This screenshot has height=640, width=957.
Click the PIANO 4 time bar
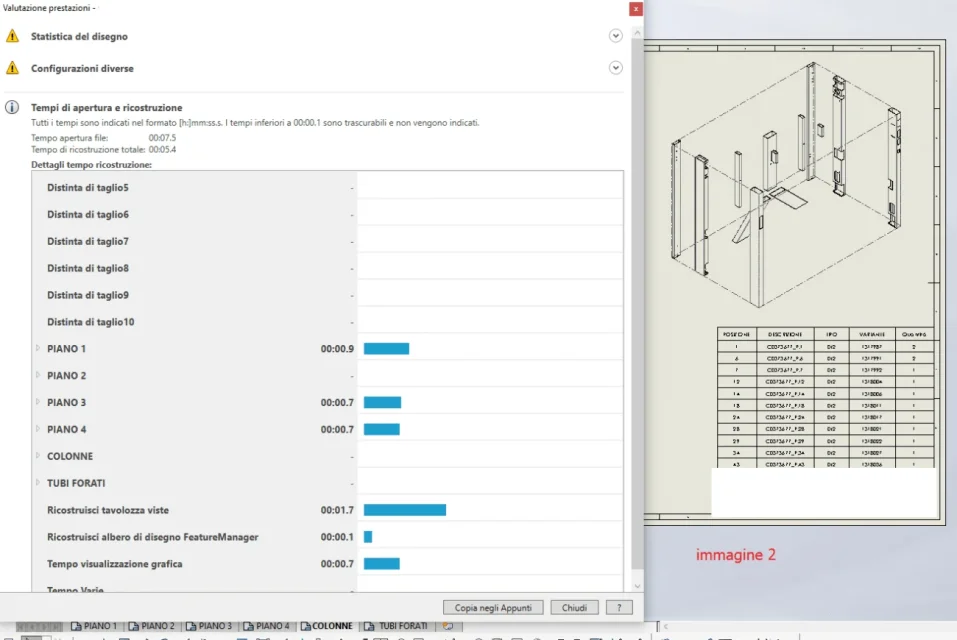pyautogui.click(x=381, y=429)
